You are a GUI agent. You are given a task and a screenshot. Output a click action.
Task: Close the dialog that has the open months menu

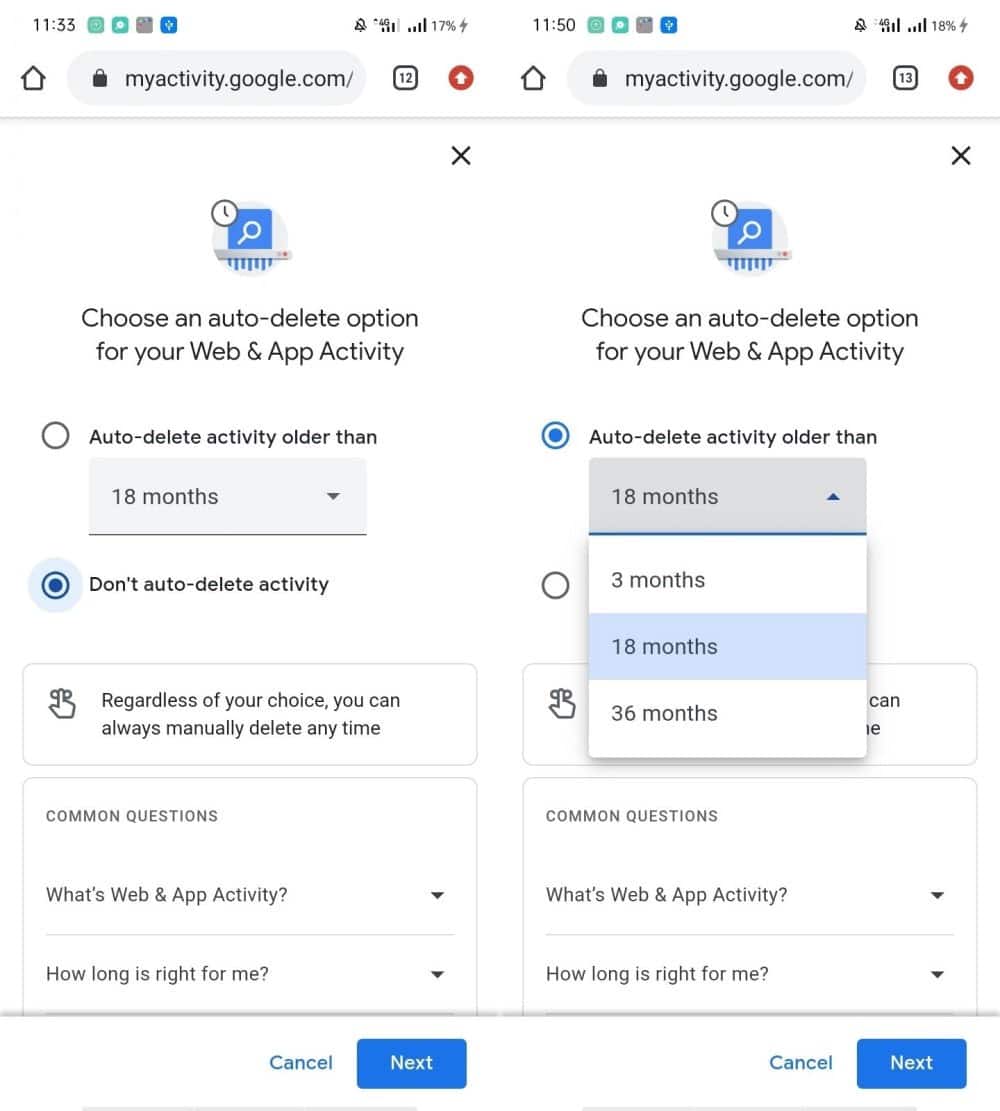[x=960, y=155]
